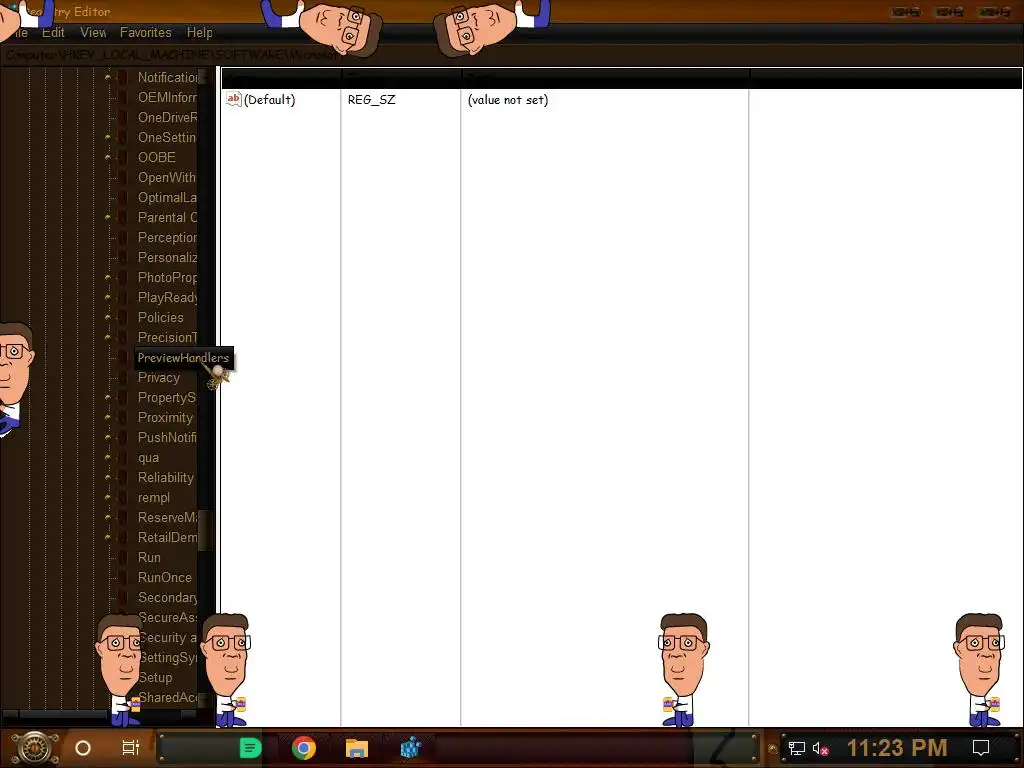The image size is (1024, 768).
Task: Select the PropertyS key label
Action: pos(167,398)
